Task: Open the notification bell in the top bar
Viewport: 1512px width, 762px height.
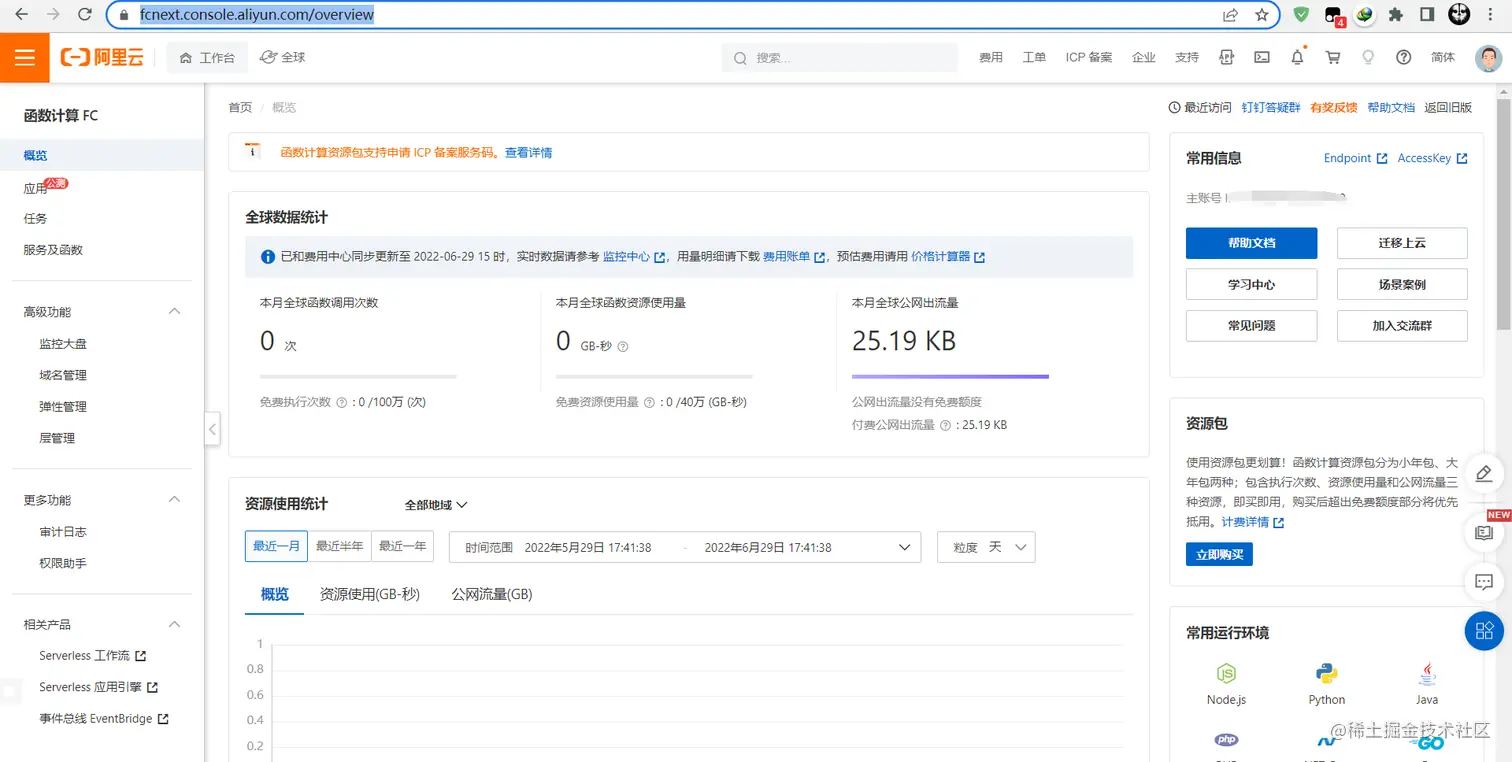Action: (x=1297, y=57)
